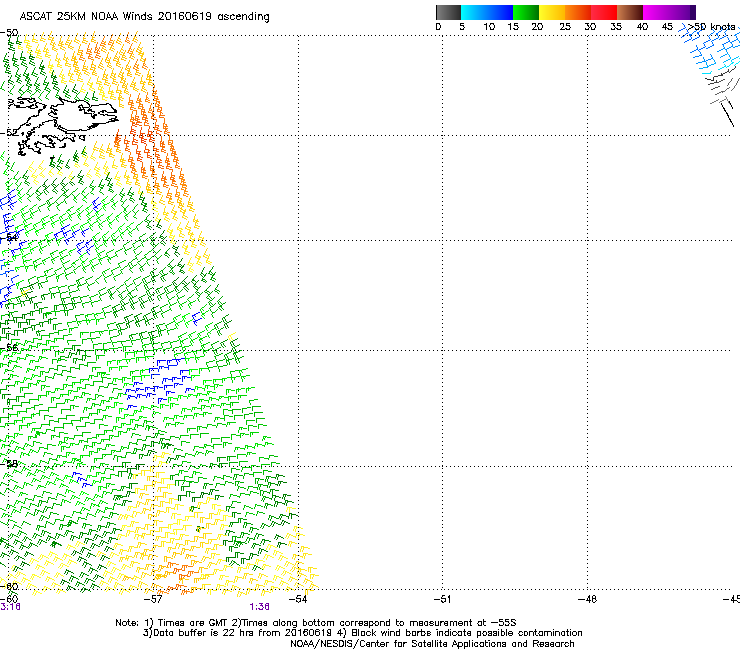740x650 pixels.
Task: Click the yellow 20-25 knots legend swatch
Action: (x=552, y=12)
